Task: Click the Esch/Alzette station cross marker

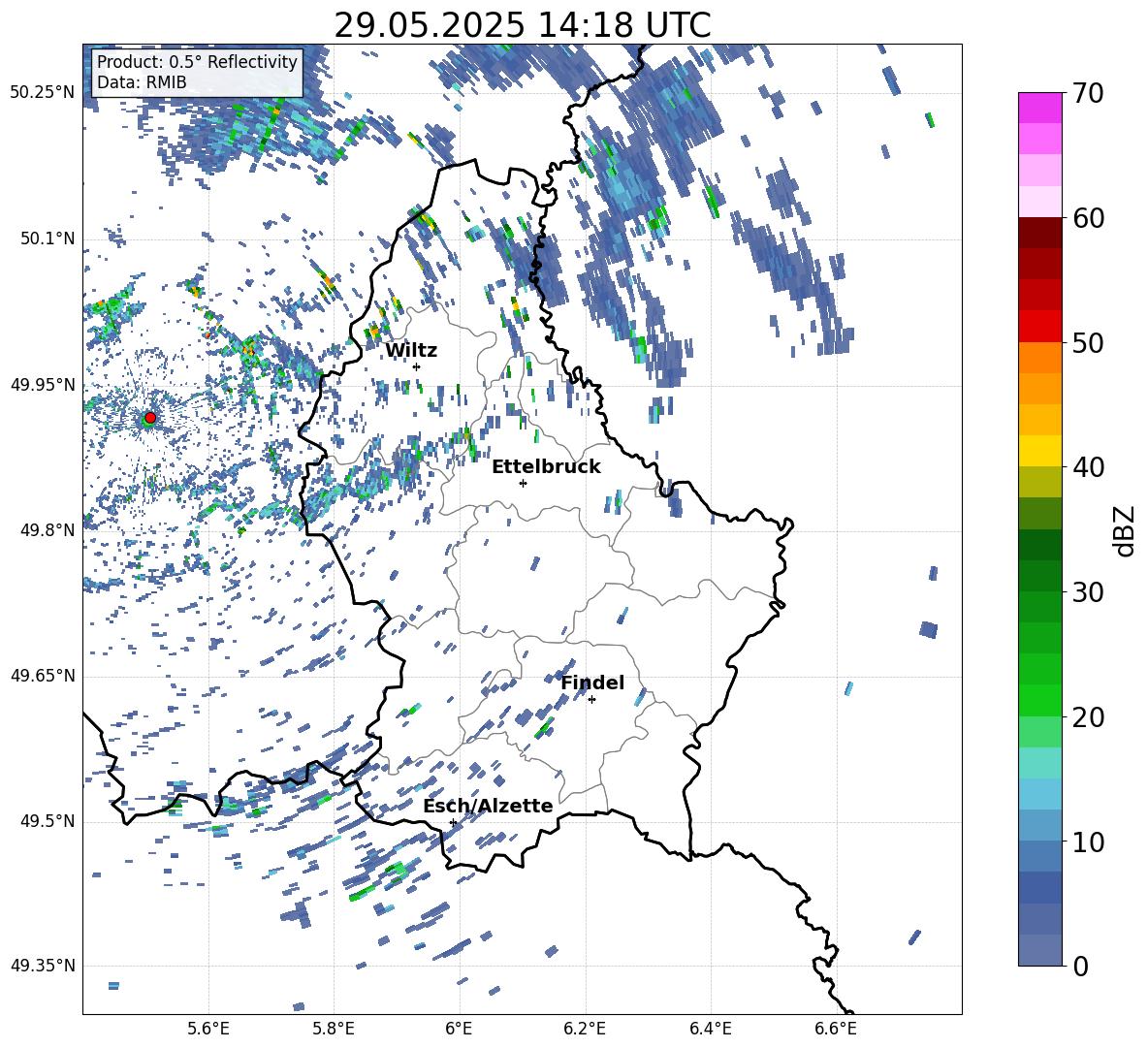Action: [x=453, y=822]
